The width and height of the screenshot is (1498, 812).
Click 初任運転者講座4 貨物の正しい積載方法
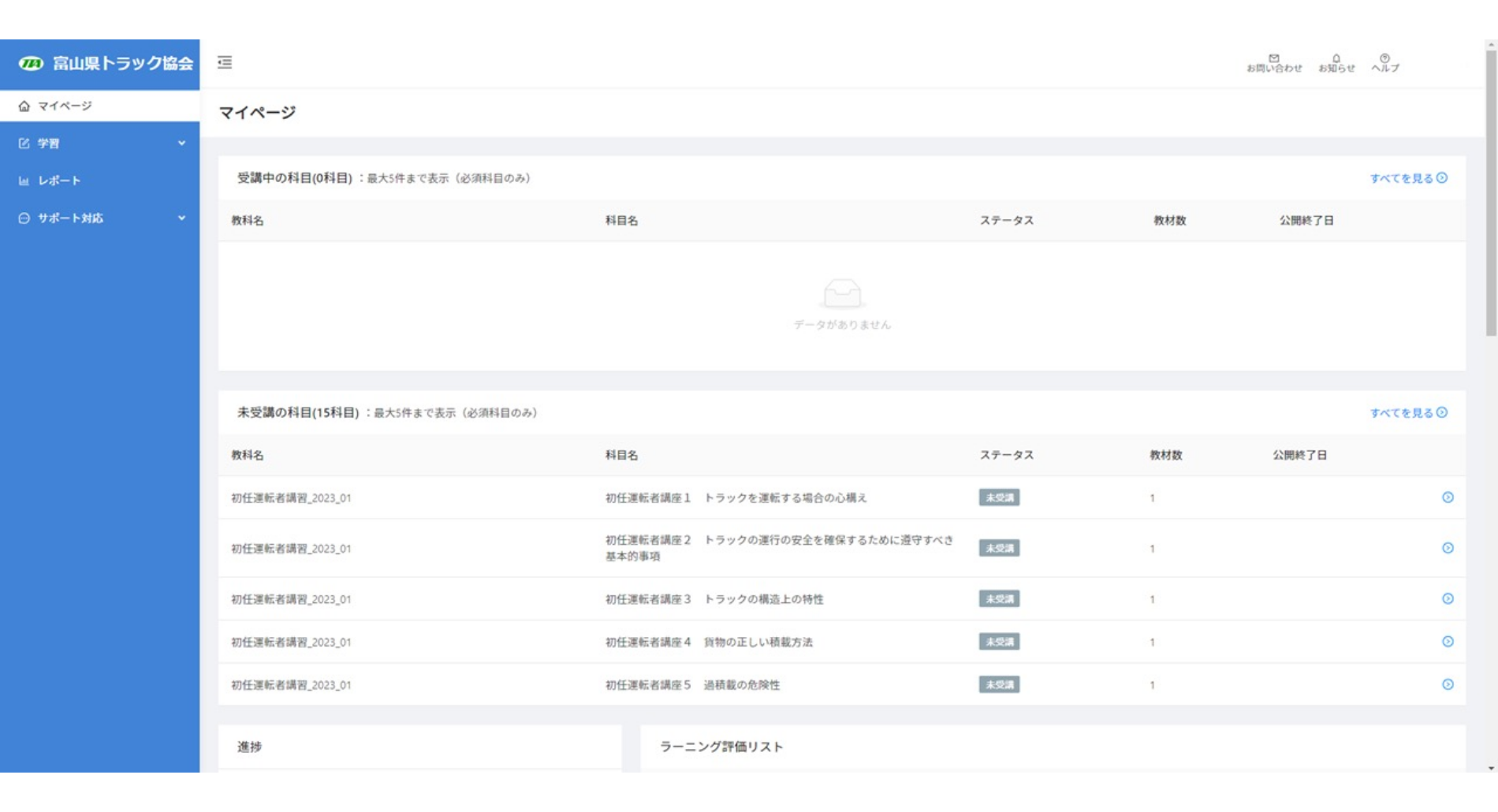[709, 643]
